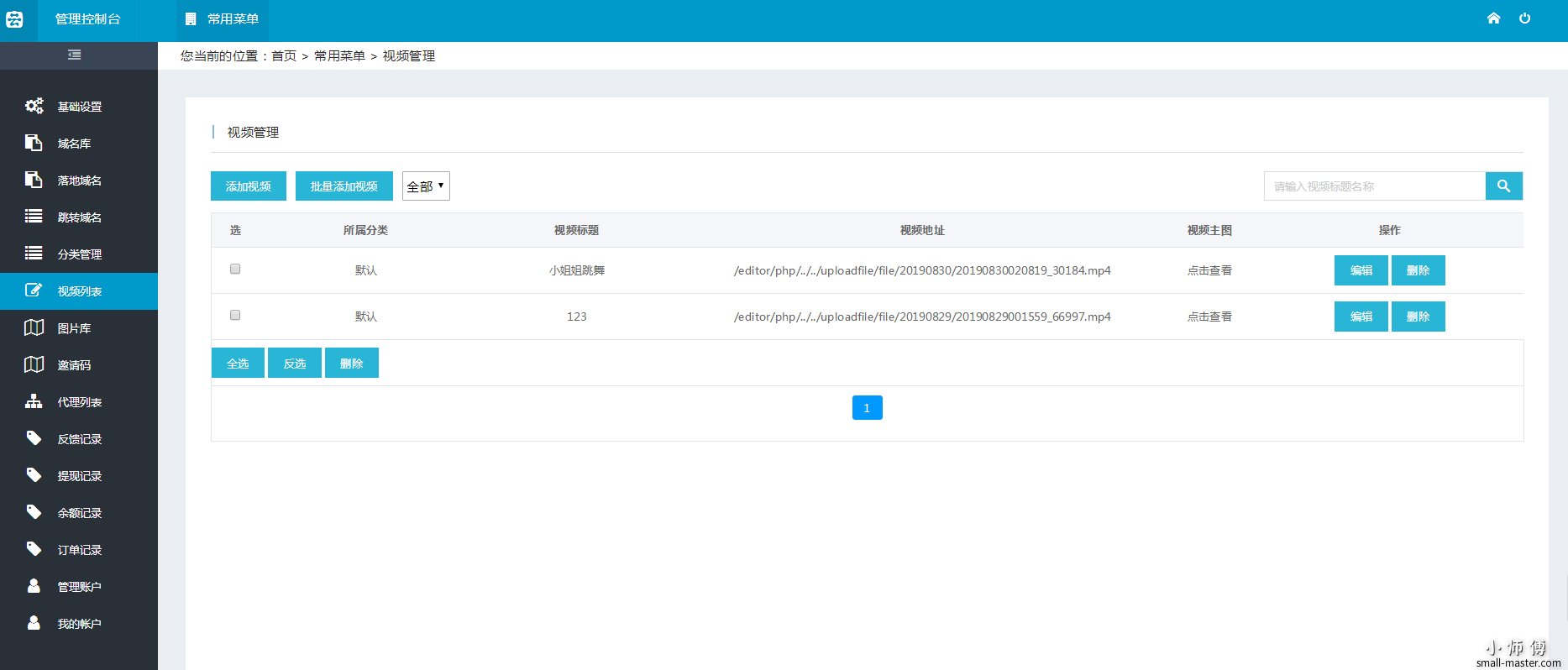Click the 20190829001559_66997.mp4 video path
The width and height of the screenshot is (1568, 670).
[922, 317]
